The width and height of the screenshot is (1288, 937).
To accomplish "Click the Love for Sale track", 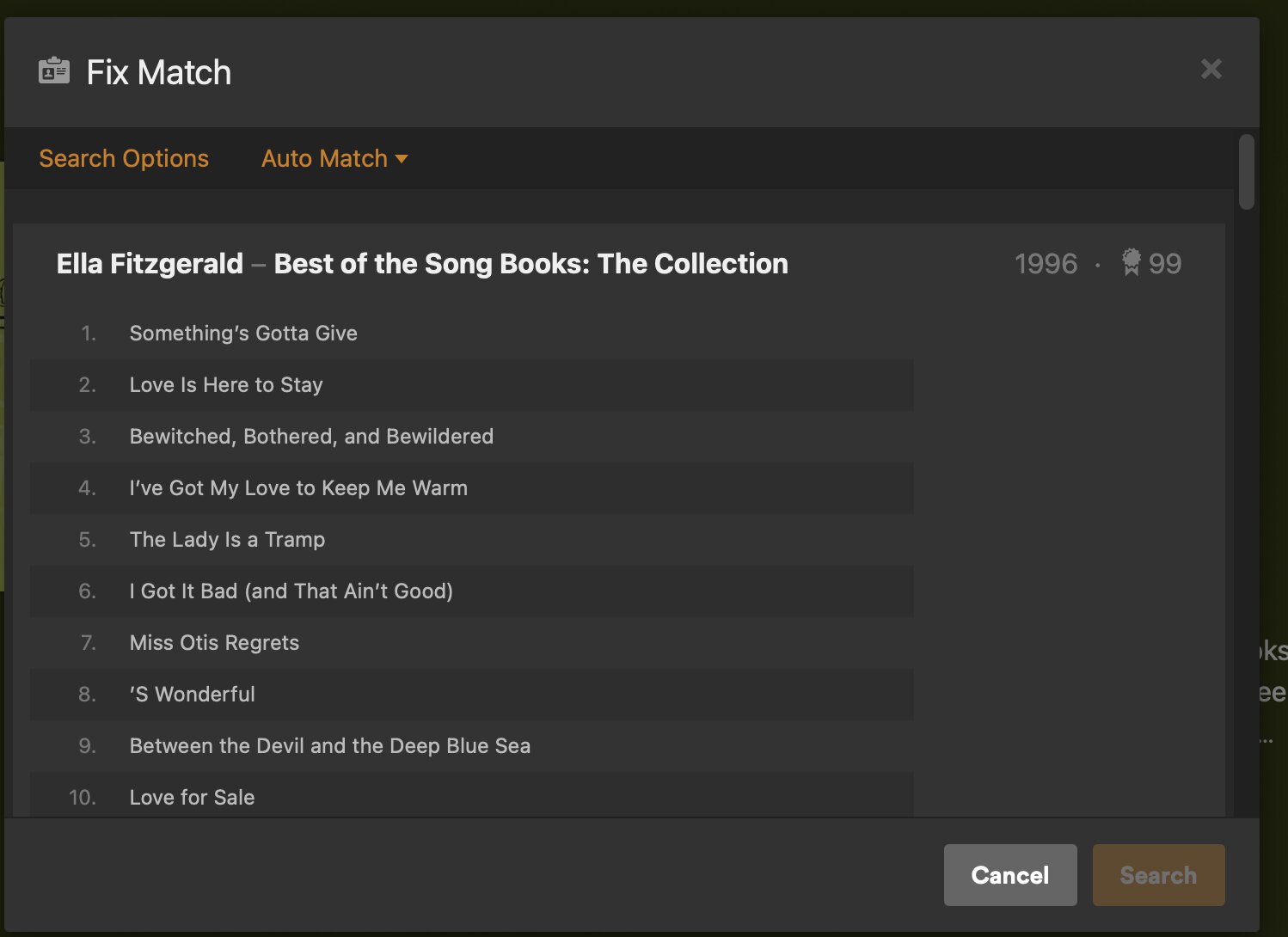I will pyautogui.click(x=472, y=795).
